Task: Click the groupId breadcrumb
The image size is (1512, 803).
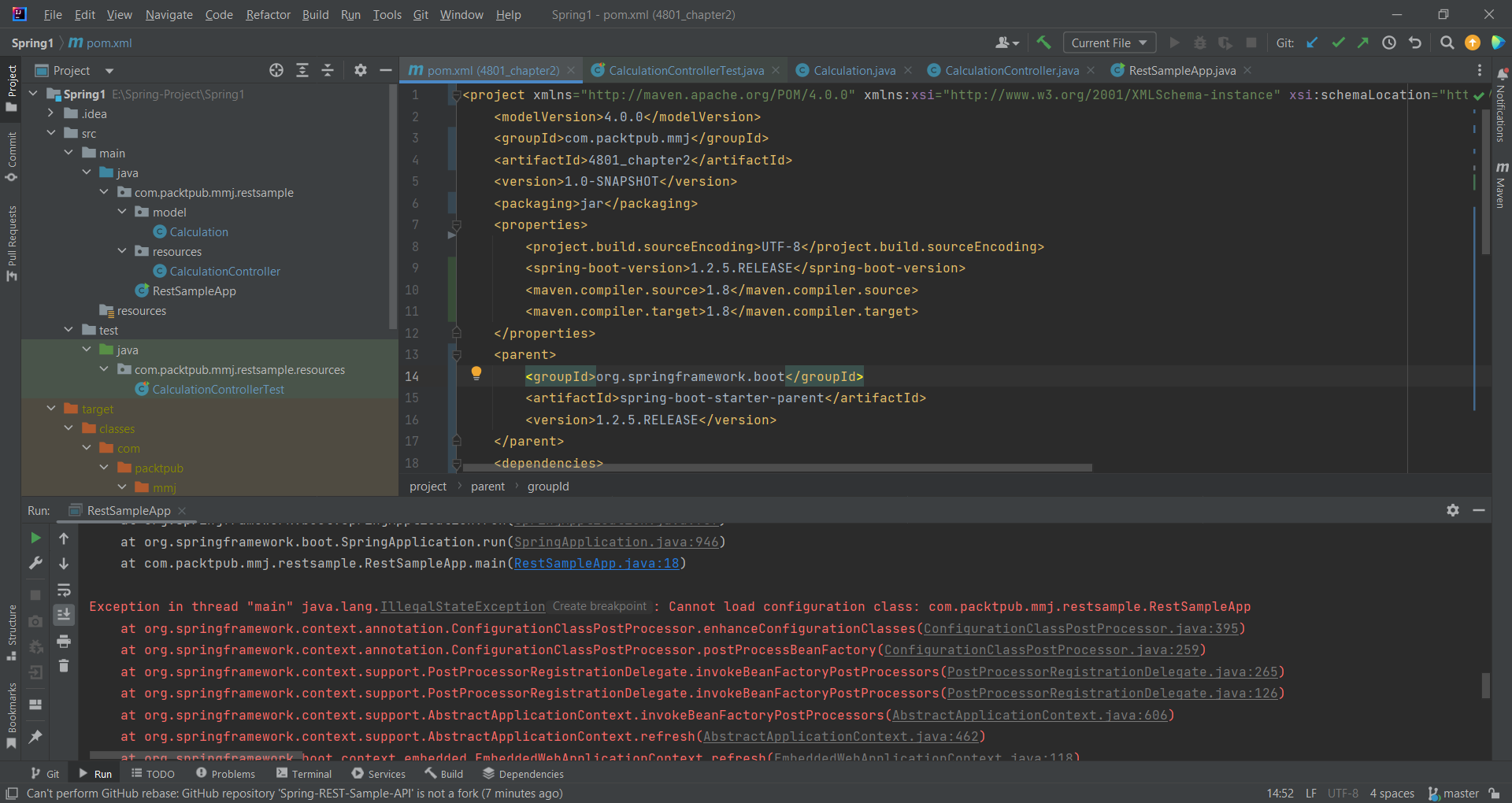Action: point(548,487)
